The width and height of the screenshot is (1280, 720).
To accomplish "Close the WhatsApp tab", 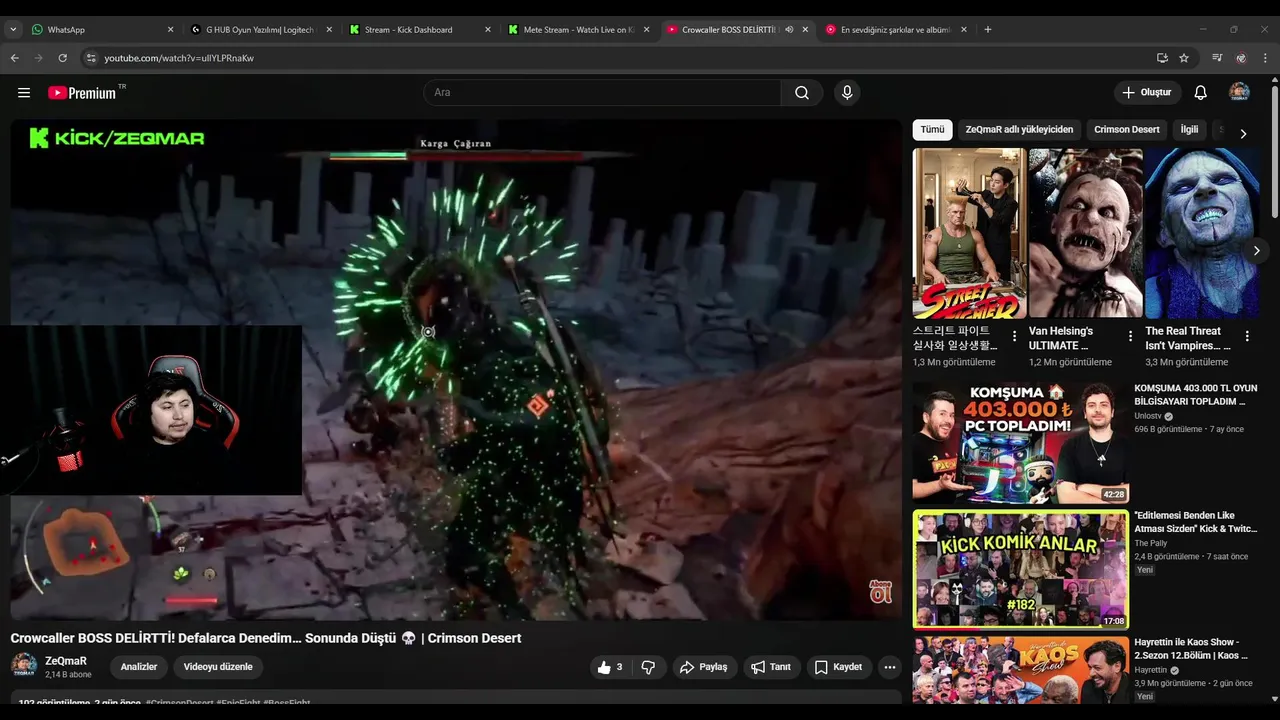I will point(170,30).
